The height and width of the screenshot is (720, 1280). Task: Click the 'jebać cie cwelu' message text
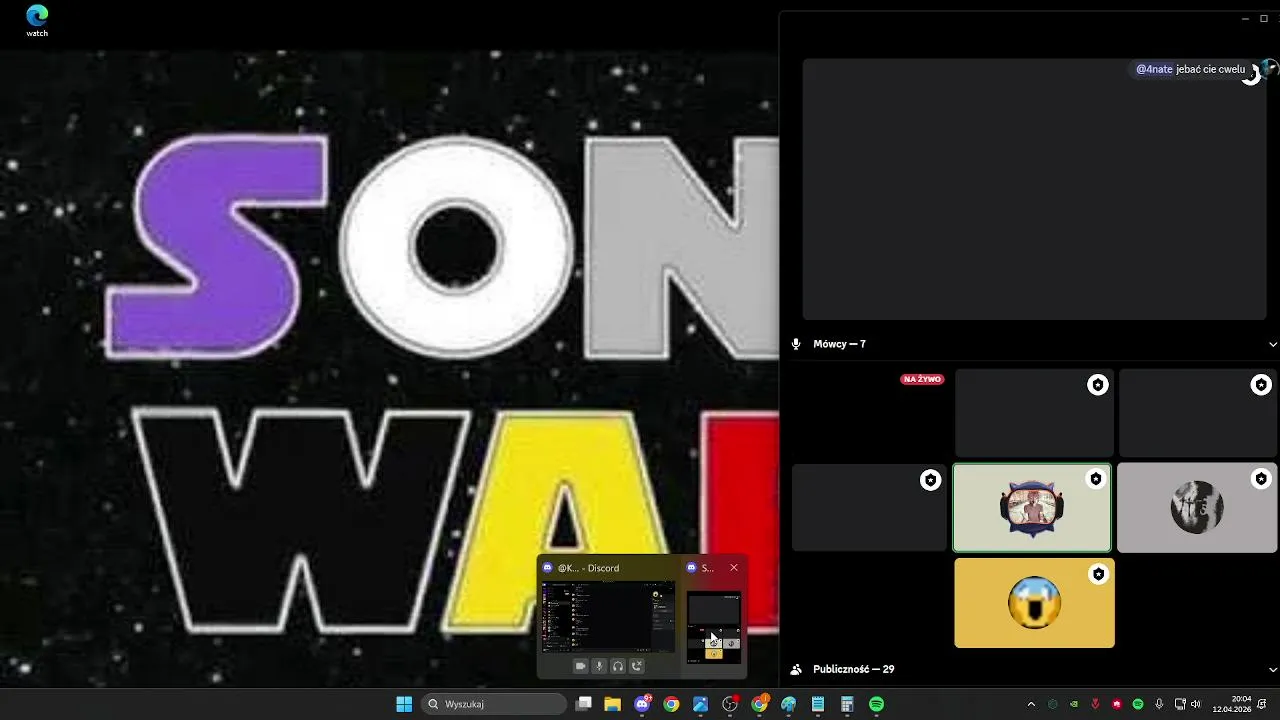coord(1211,69)
